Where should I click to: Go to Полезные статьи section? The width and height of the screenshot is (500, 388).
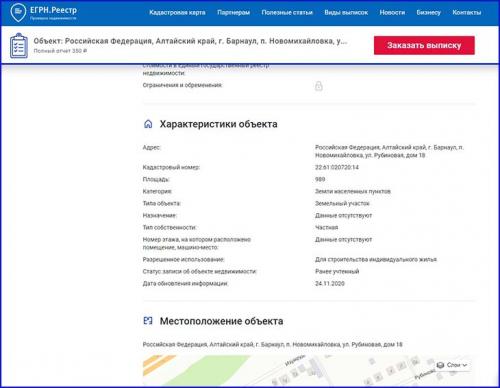287,13
